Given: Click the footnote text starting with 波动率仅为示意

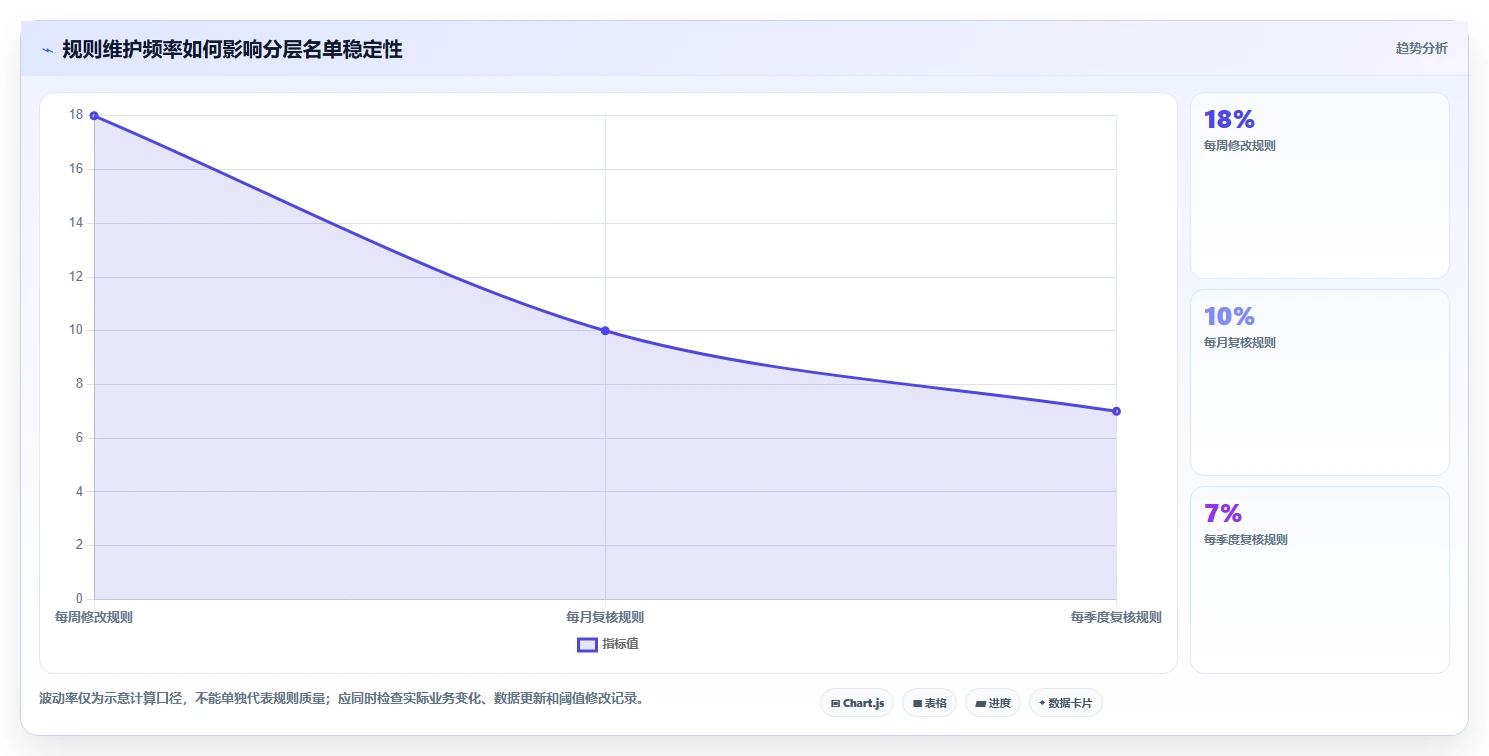Looking at the screenshot, I should tap(344, 698).
